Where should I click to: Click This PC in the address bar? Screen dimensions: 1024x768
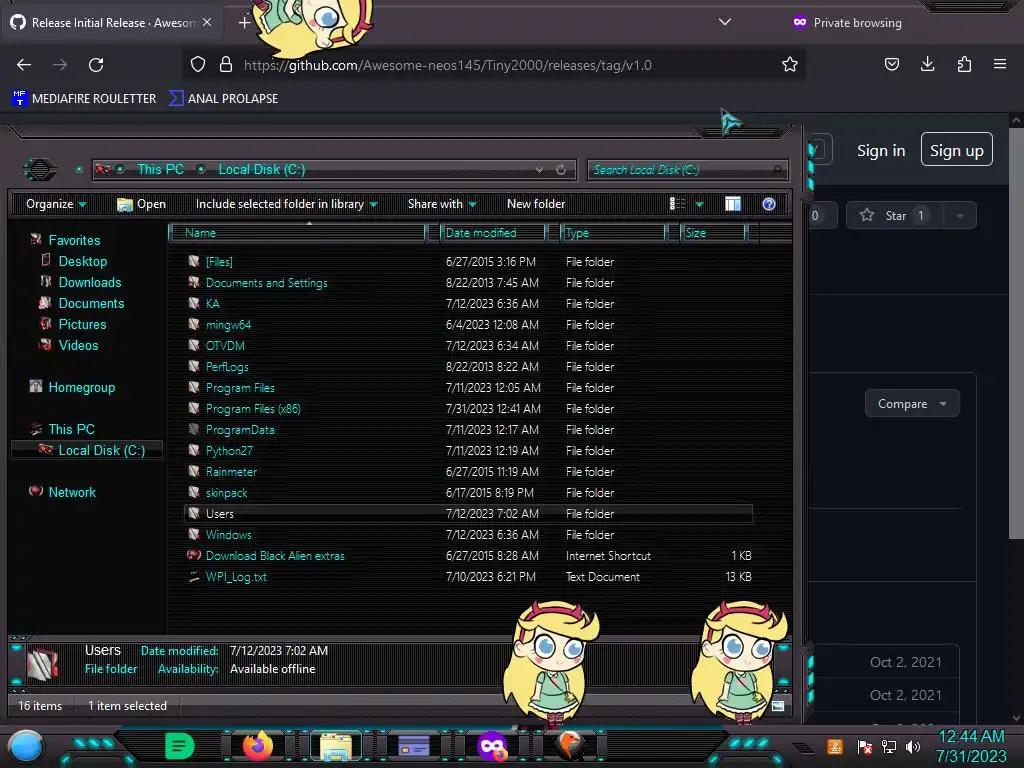(x=160, y=169)
